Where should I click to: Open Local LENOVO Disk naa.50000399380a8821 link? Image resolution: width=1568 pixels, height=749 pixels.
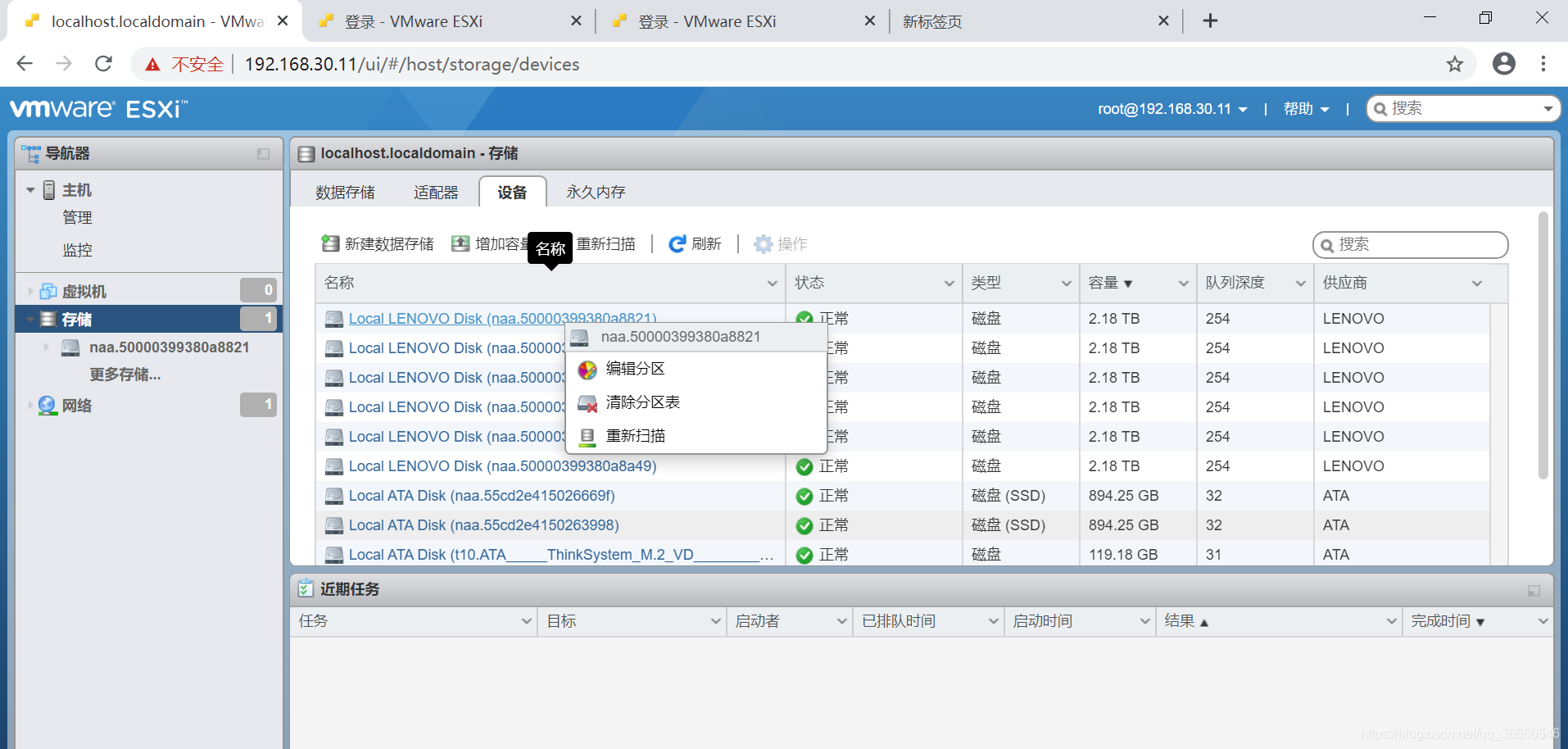tap(502, 318)
